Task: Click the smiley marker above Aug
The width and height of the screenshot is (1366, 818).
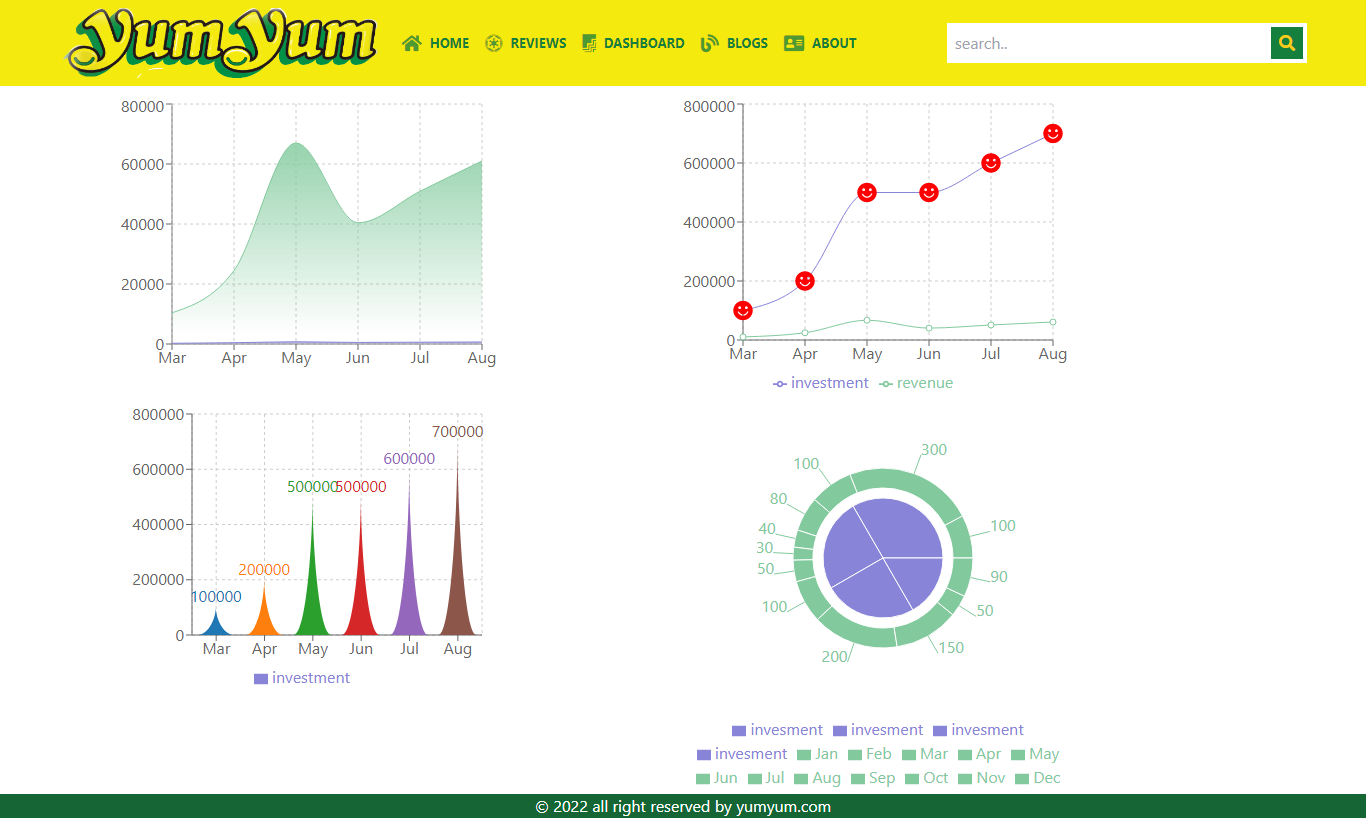Action: pos(1053,133)
